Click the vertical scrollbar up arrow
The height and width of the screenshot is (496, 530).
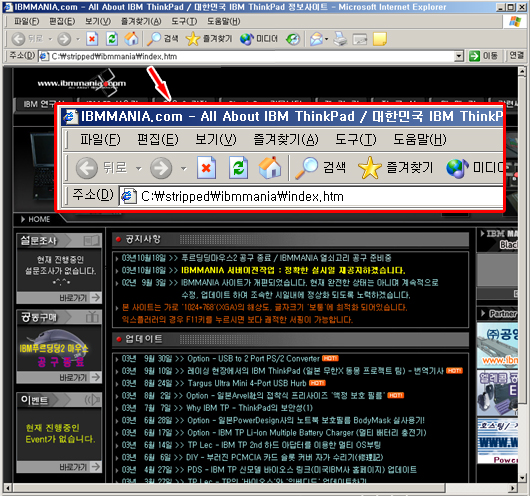522,71
